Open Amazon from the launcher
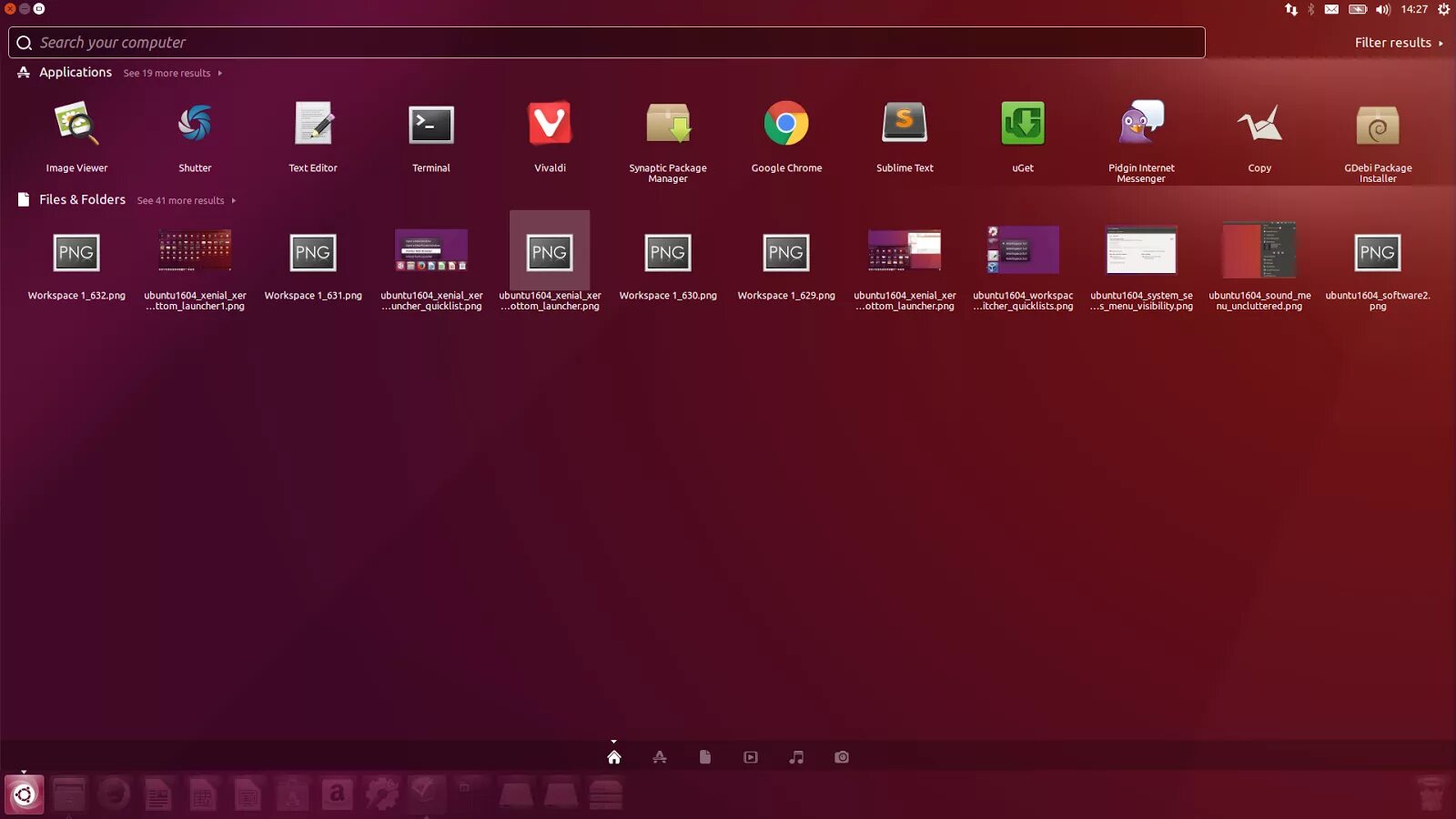 click(x=337, y=795)
